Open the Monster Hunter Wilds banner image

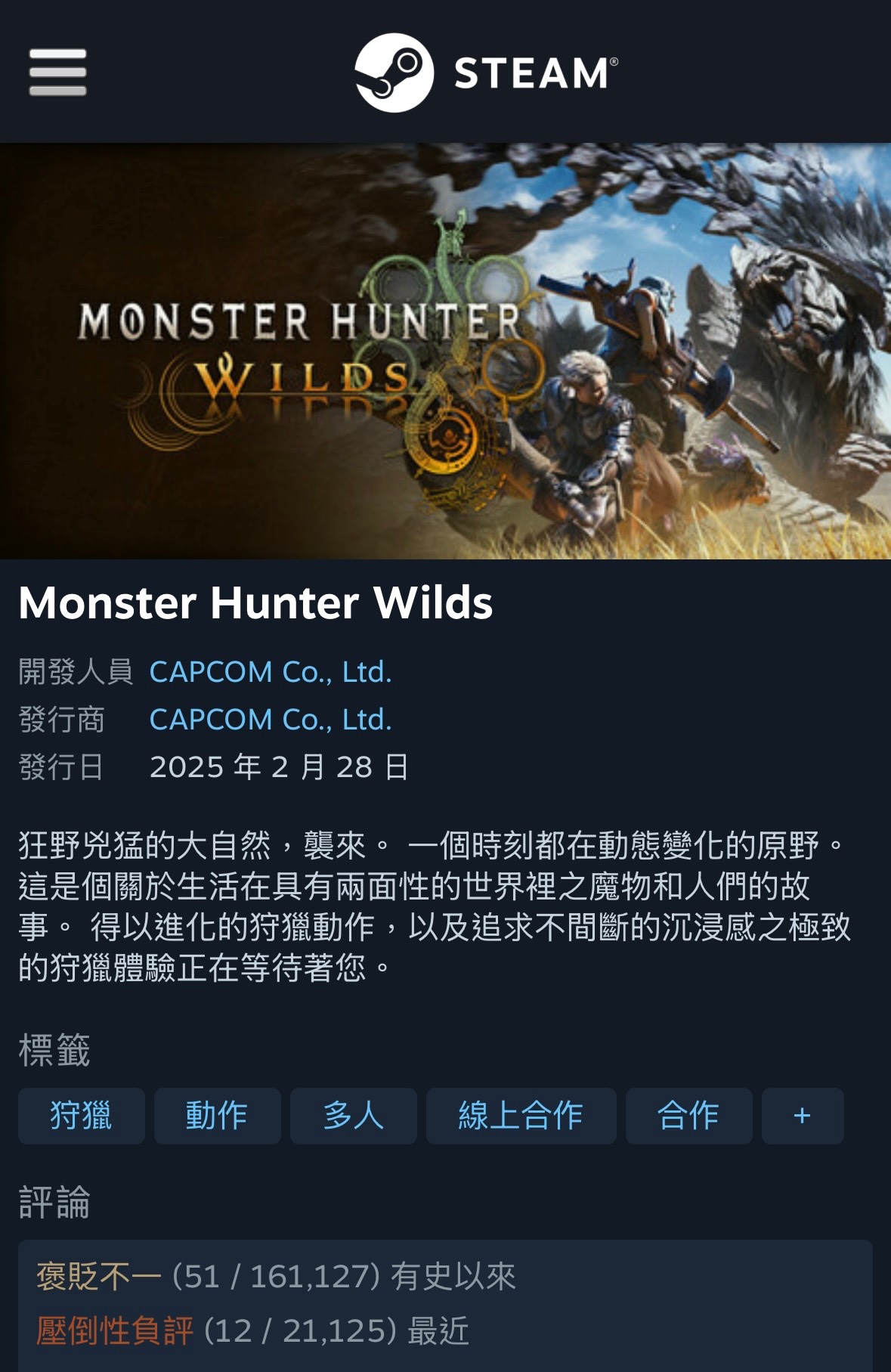(445, 352)
